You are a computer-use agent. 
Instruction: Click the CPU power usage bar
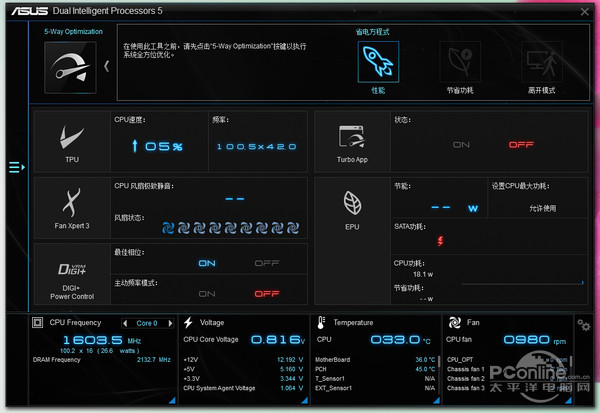[520, 282]
